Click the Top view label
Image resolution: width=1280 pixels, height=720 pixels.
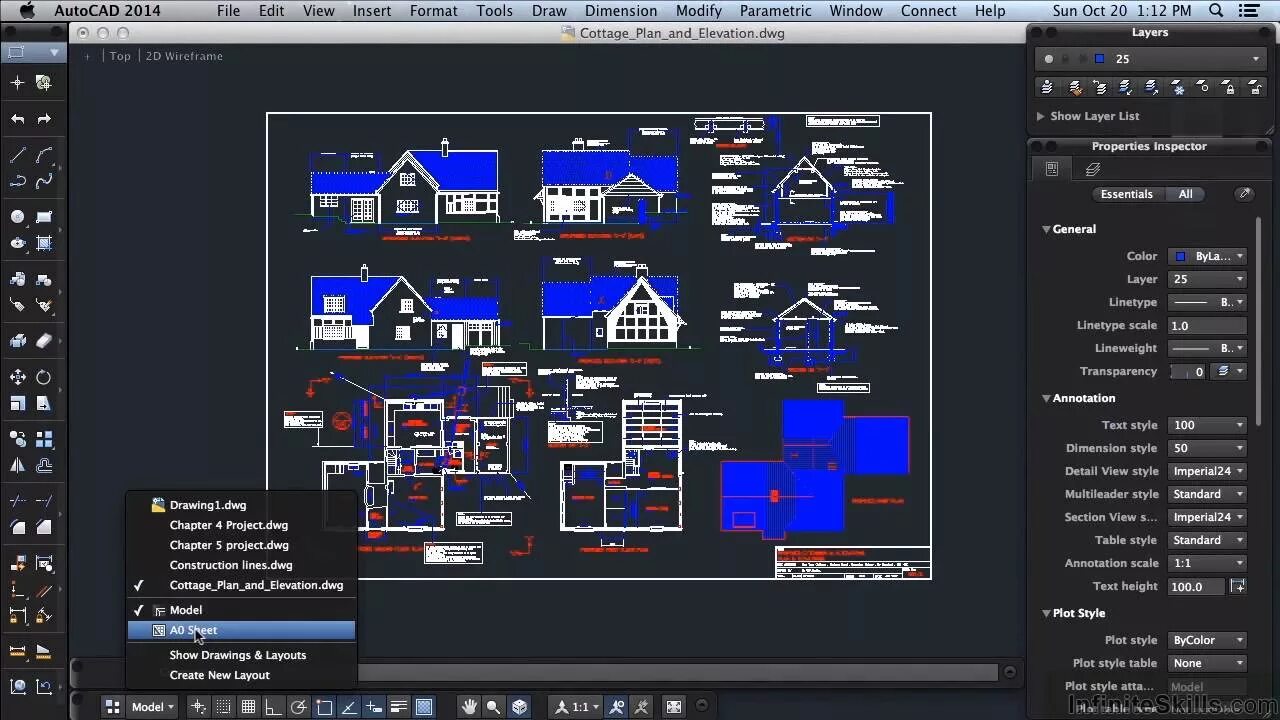[120, 56]
